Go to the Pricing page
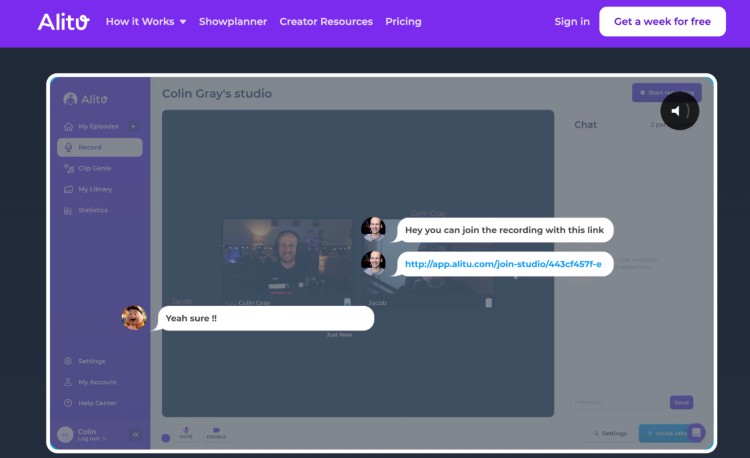The image size is (750, 458). point(403,22)
